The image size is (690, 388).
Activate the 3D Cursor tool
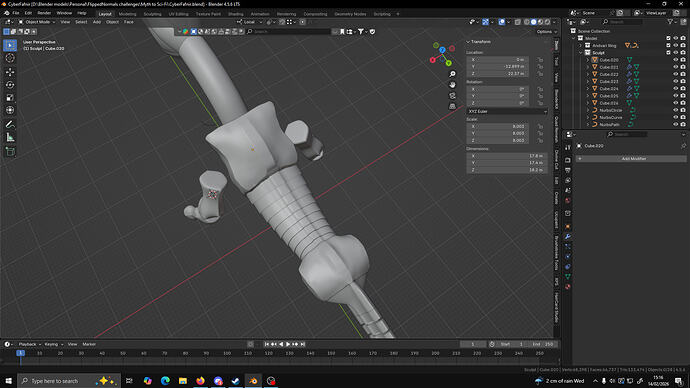pyautogui.click(x=10, y=58)
